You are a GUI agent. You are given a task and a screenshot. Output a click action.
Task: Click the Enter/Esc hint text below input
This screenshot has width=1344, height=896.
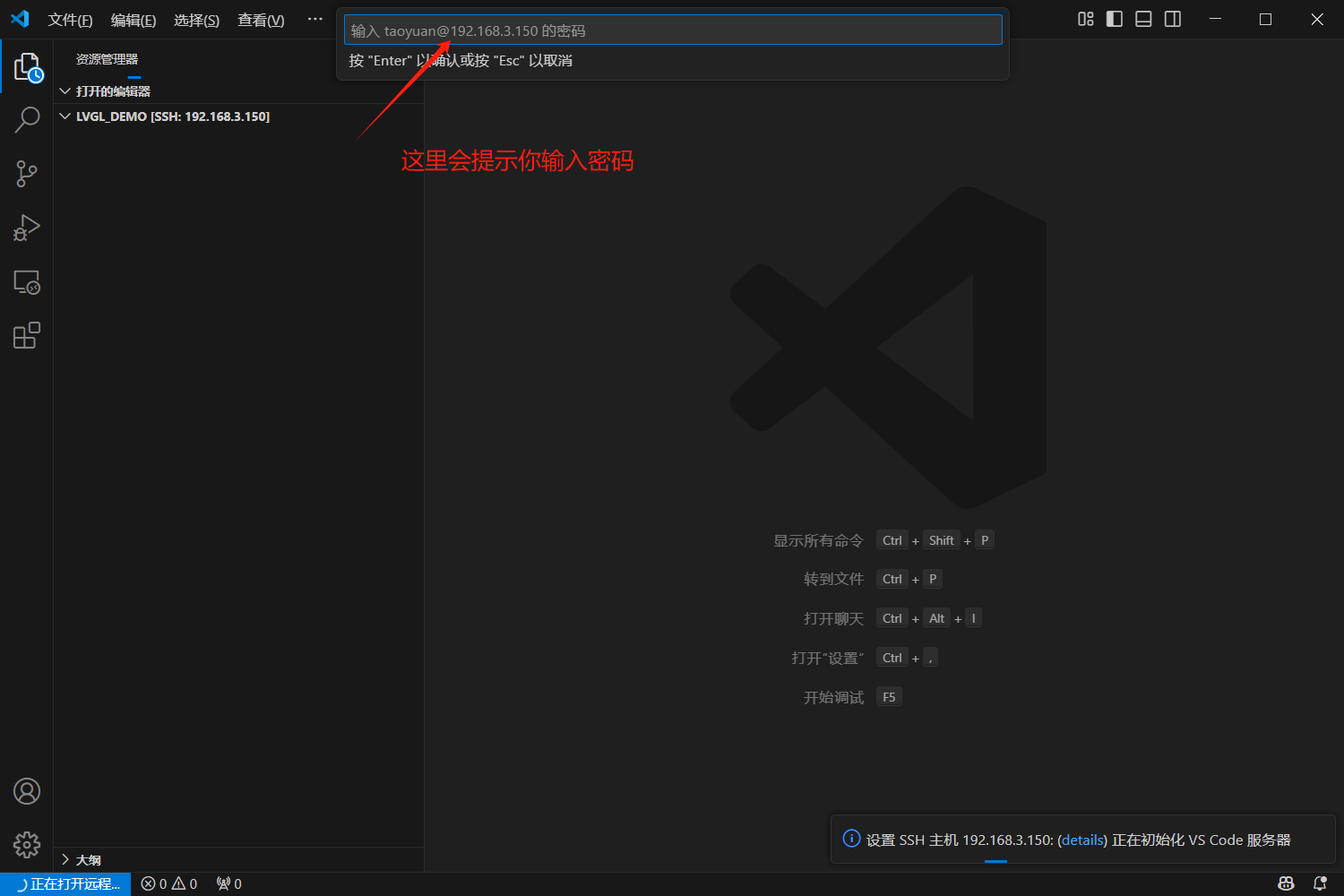461,61
